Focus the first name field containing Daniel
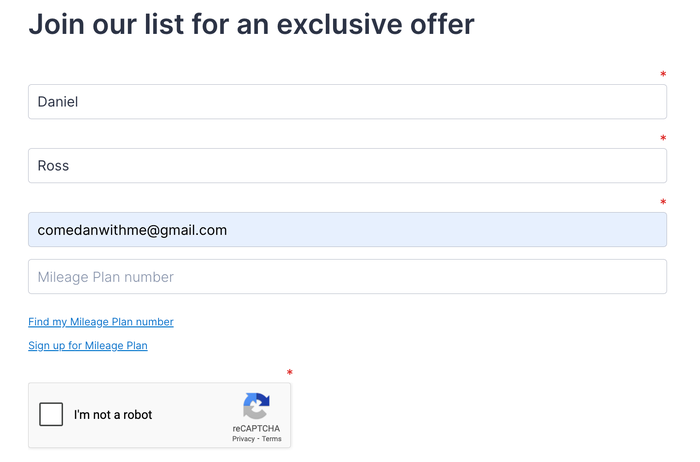700x462 pixels. tap(347, 102)
